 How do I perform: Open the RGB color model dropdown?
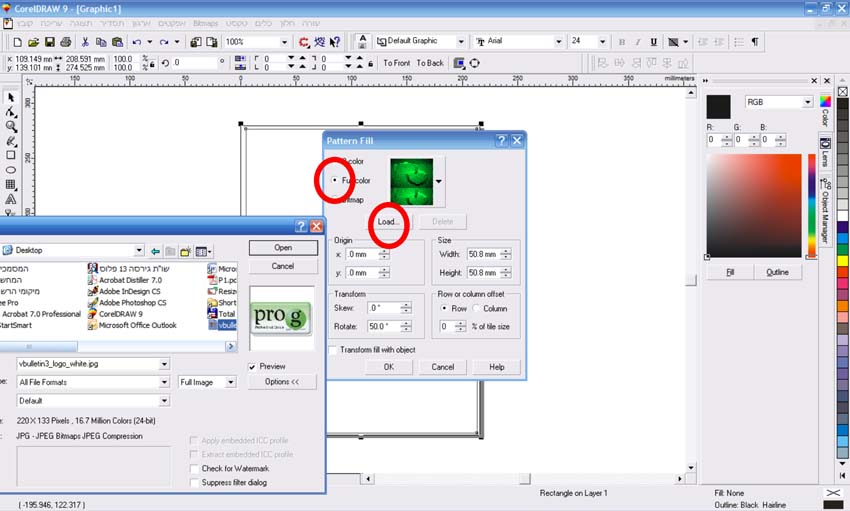click(808, 102)
